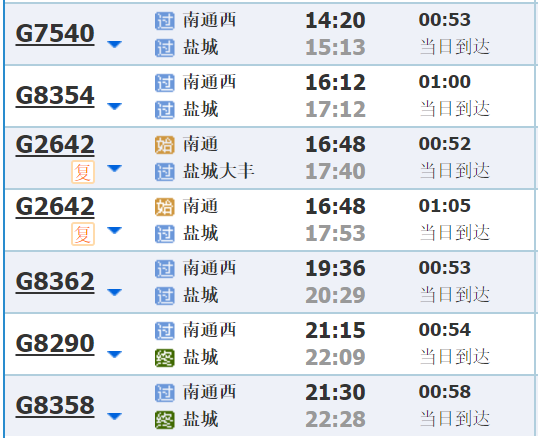Open train G8358 details link
Screen dimensions: 538x438
55,406
